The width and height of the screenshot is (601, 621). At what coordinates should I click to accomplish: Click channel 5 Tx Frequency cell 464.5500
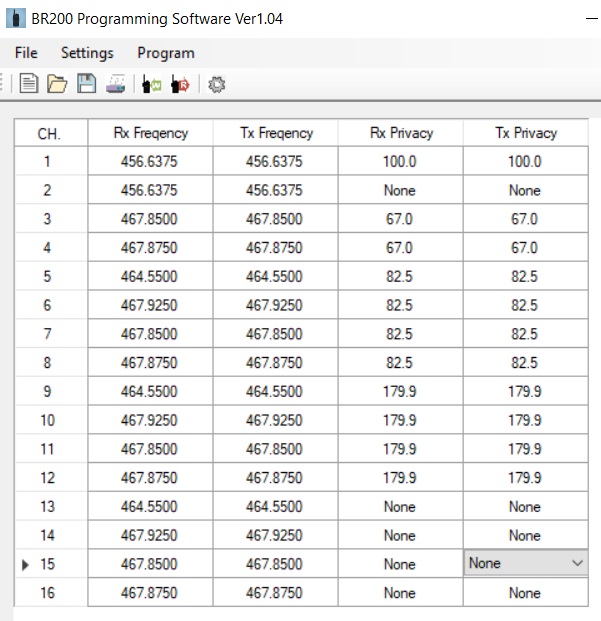point(276,276)
